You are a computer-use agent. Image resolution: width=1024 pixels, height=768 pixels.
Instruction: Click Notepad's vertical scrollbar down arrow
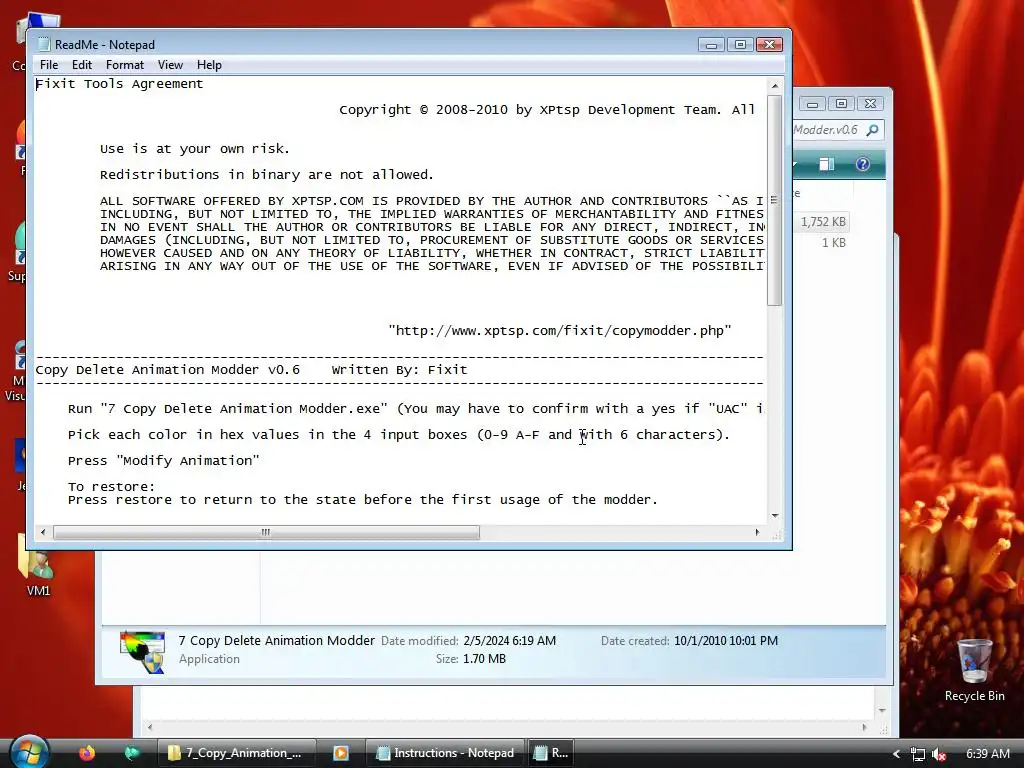(775, 516)
